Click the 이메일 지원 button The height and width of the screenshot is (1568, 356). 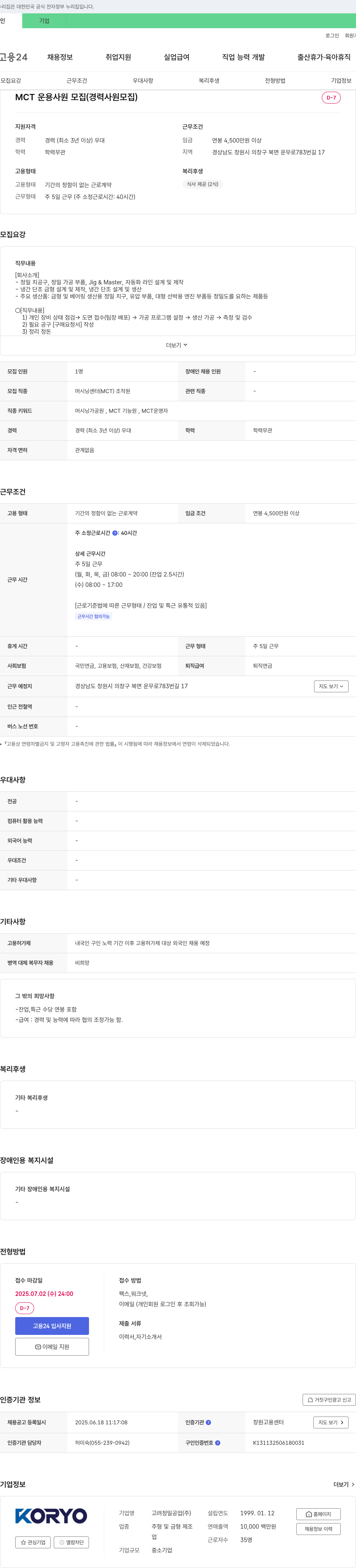[52, 1347]
